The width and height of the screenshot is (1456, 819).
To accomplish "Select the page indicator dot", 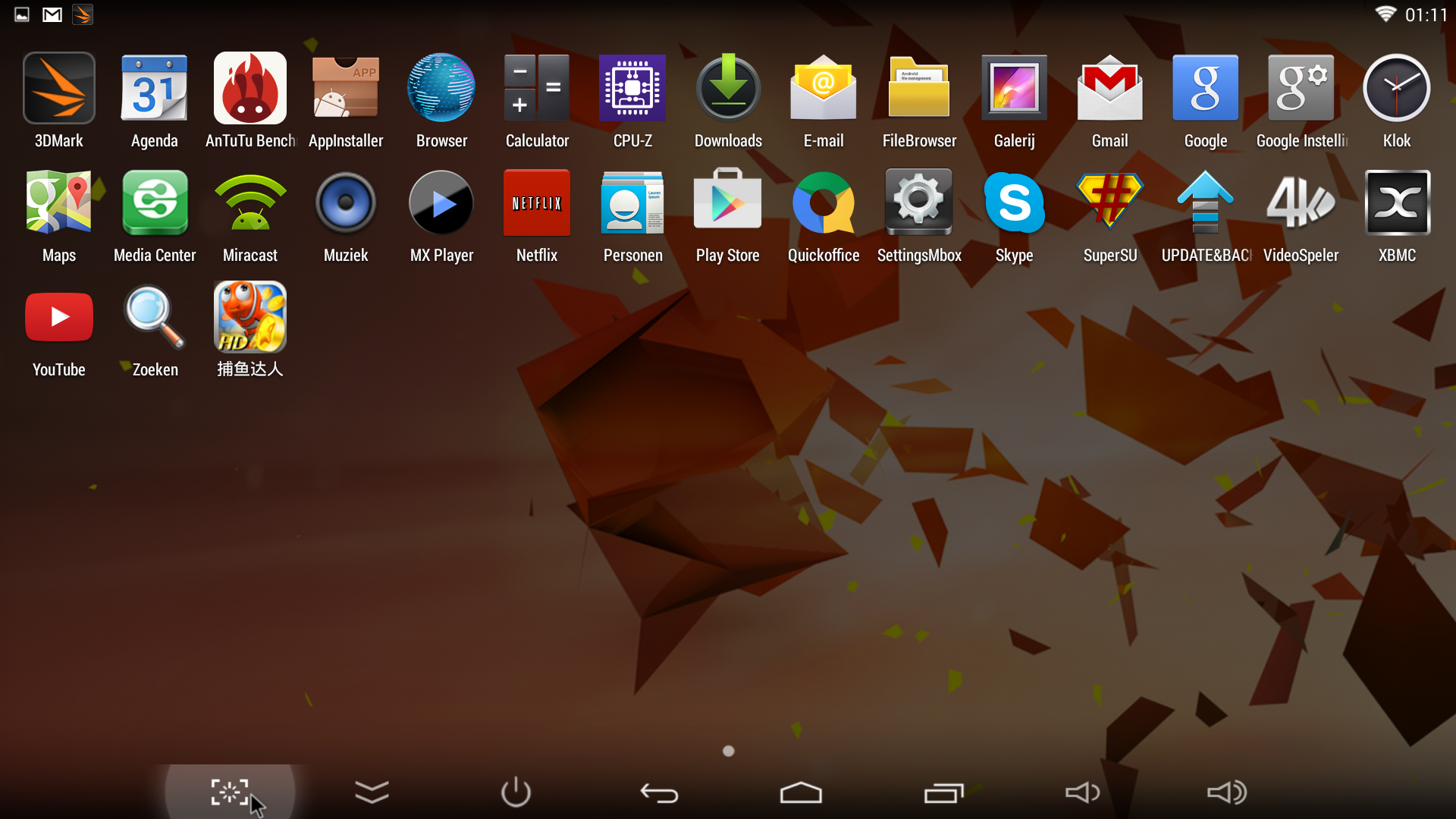I will 729,751.
